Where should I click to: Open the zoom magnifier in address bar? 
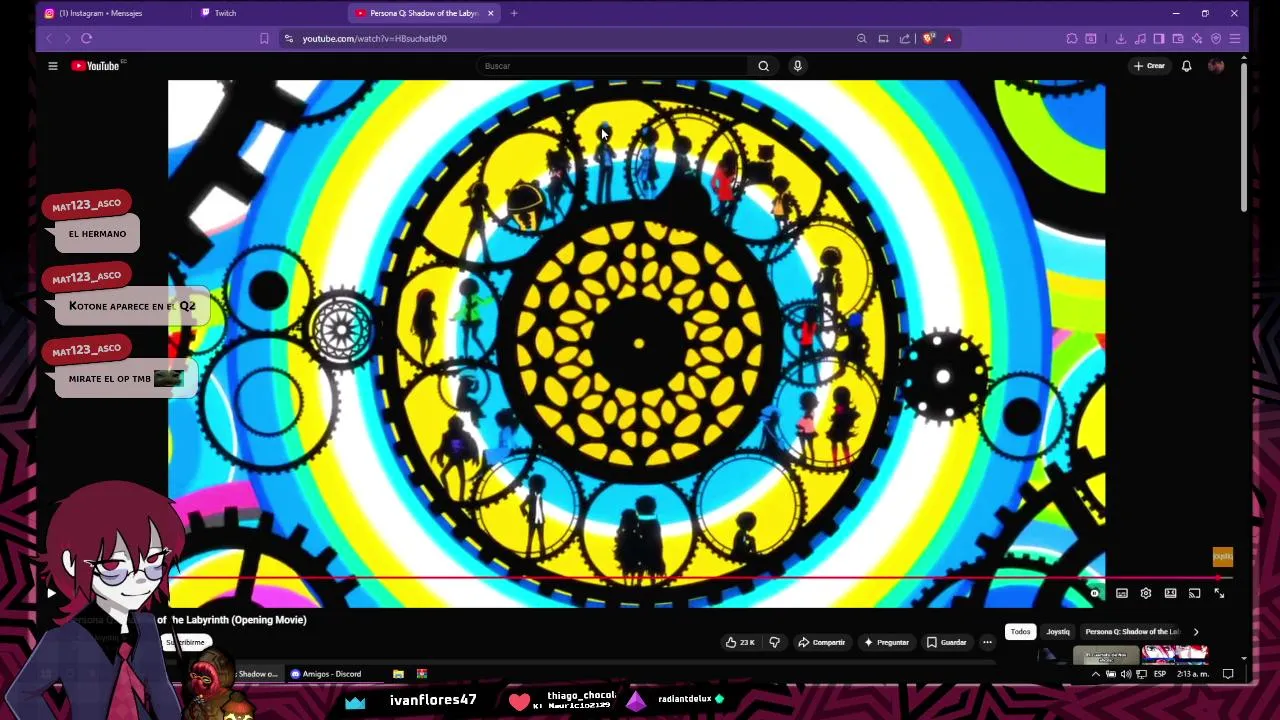[x=861, y=38]
